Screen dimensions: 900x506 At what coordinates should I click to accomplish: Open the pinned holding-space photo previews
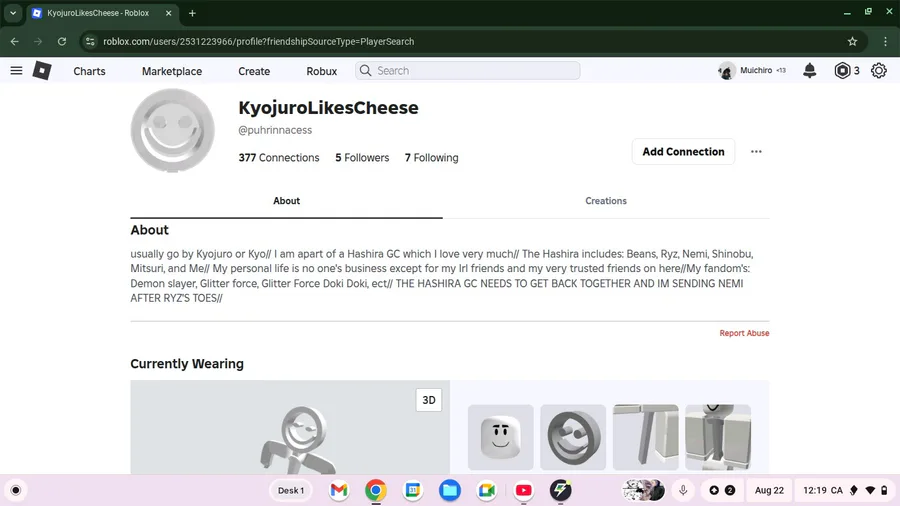pyautogui.click(x=643, y=490)
